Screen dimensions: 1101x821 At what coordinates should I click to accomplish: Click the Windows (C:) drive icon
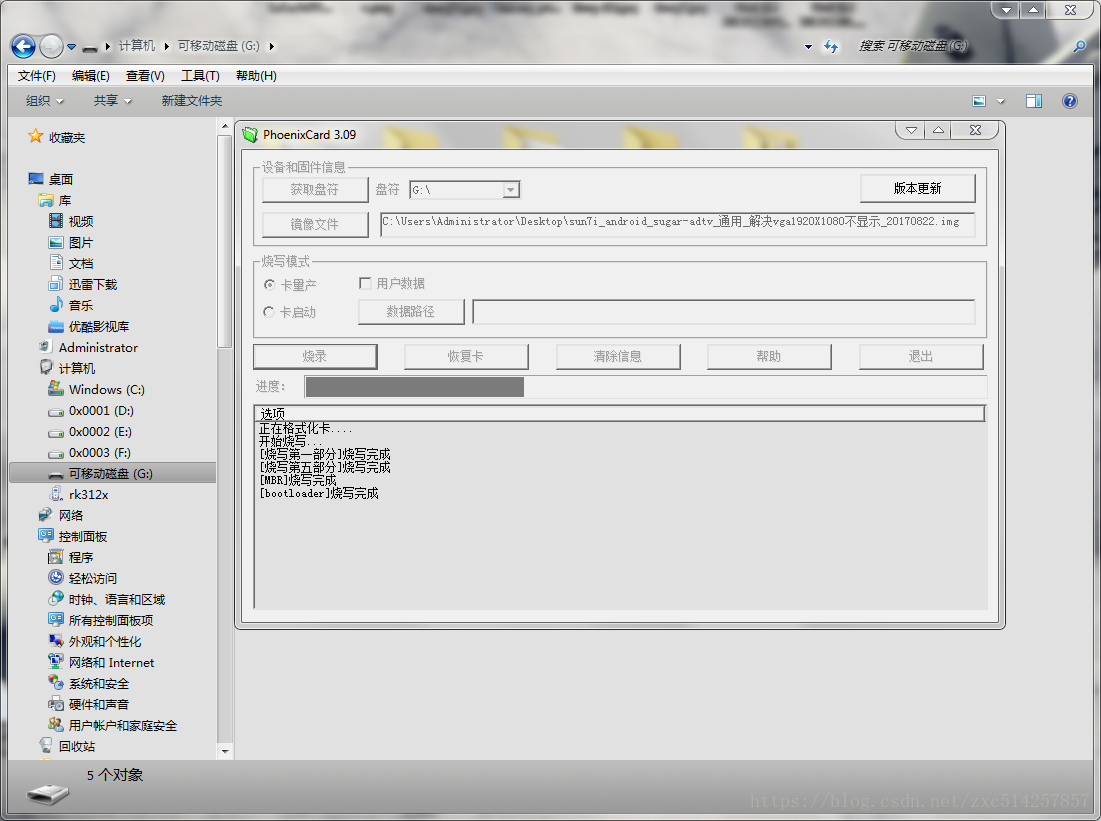pos(55,388)
